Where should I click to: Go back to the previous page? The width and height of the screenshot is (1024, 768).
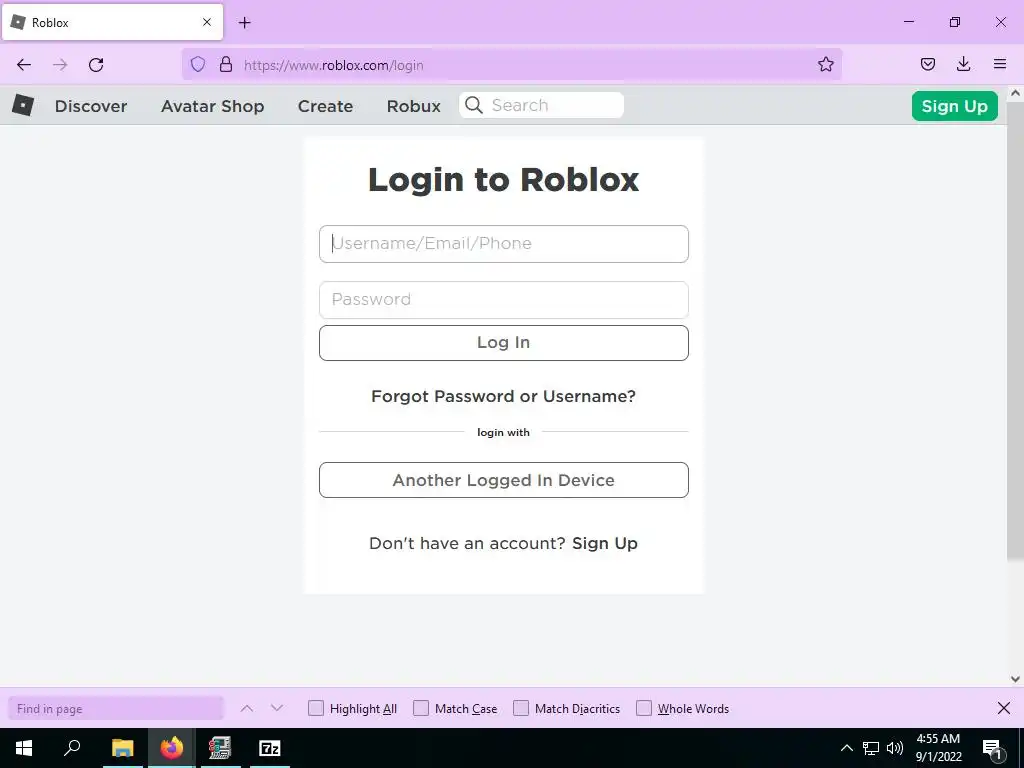click(24, 65)
